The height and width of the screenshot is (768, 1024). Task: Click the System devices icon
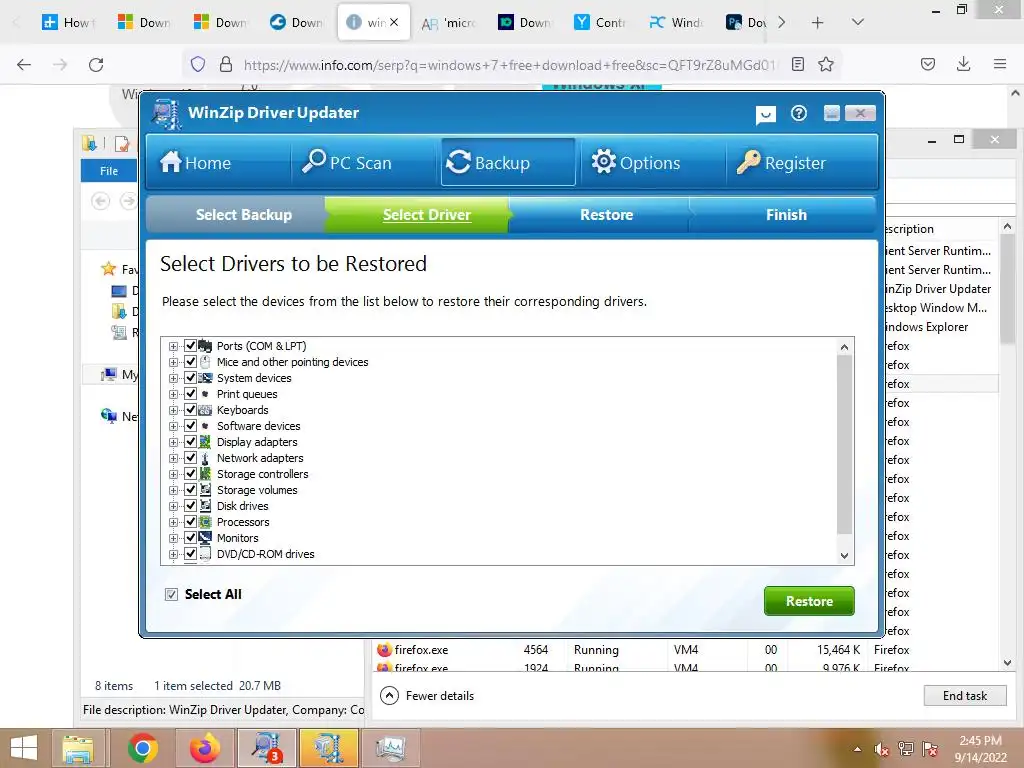pyautogui.click(x=205, y=377)
